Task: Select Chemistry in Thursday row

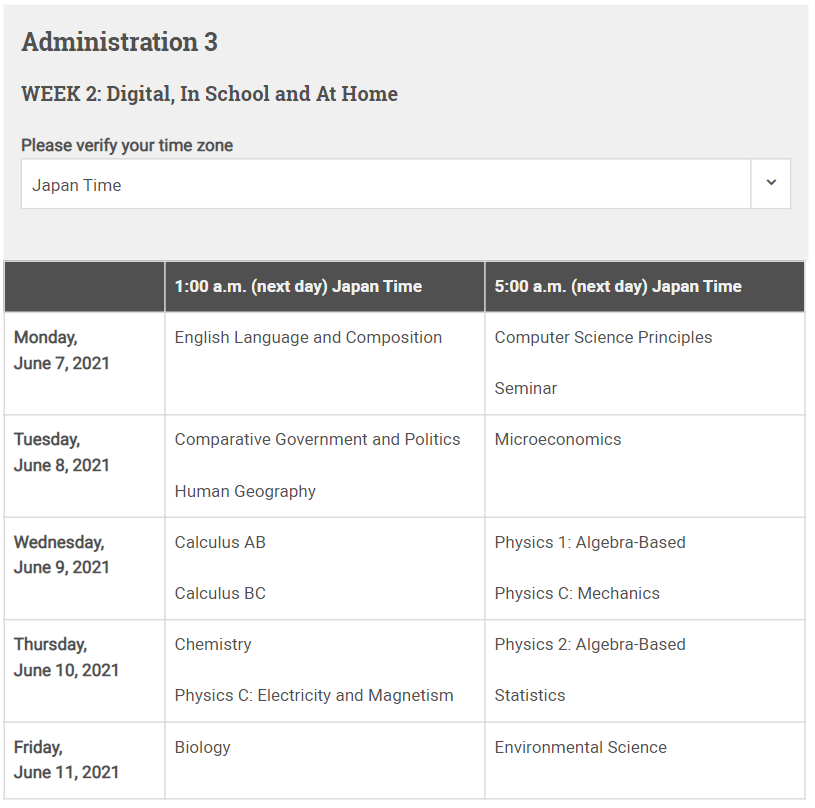Action: click(x=213, y=645)
